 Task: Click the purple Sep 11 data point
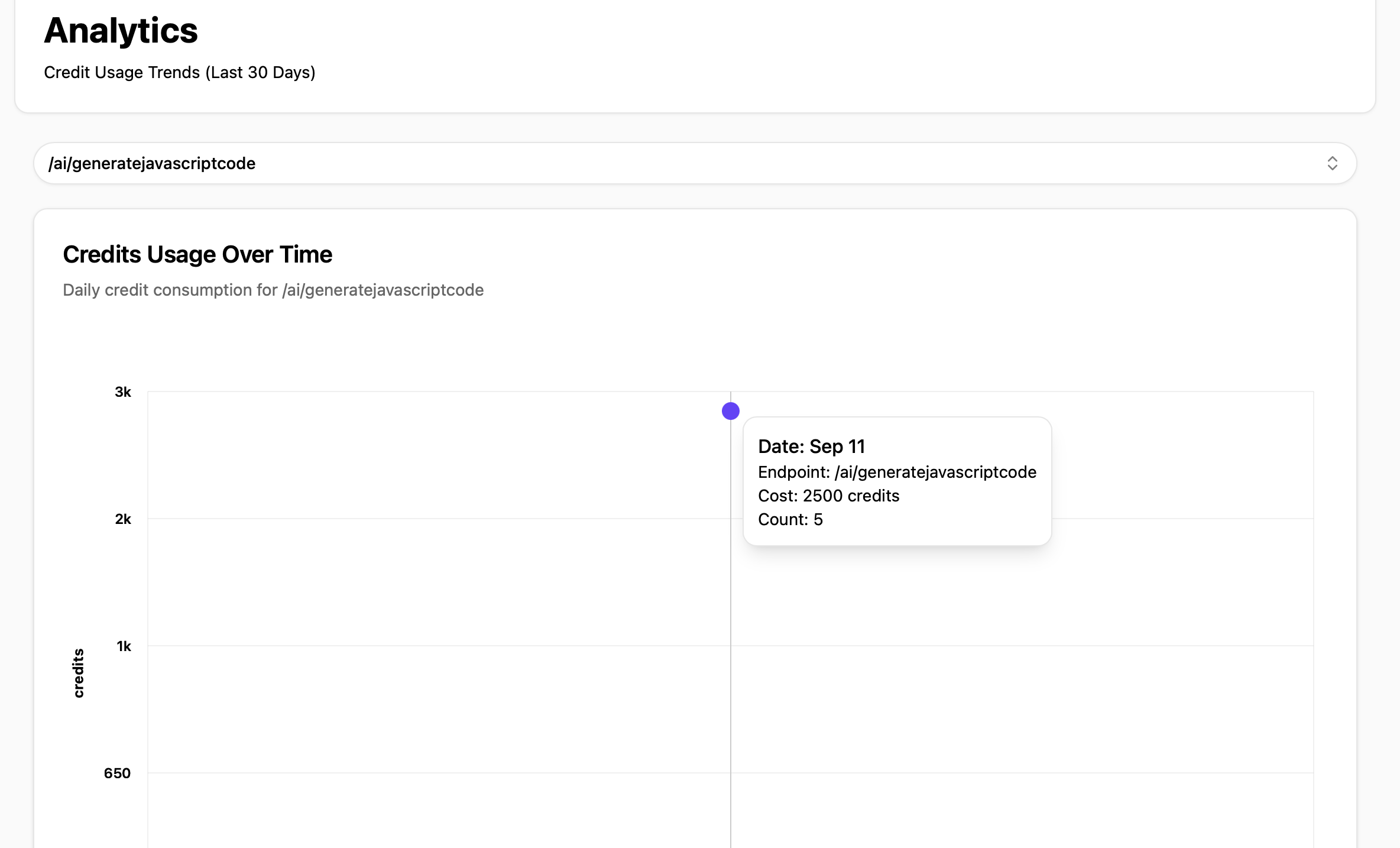[731, 411]
